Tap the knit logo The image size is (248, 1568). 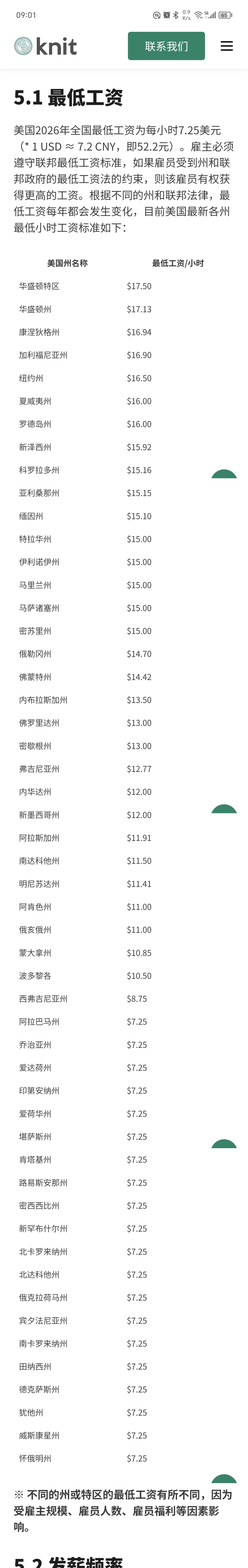(46, 46)
